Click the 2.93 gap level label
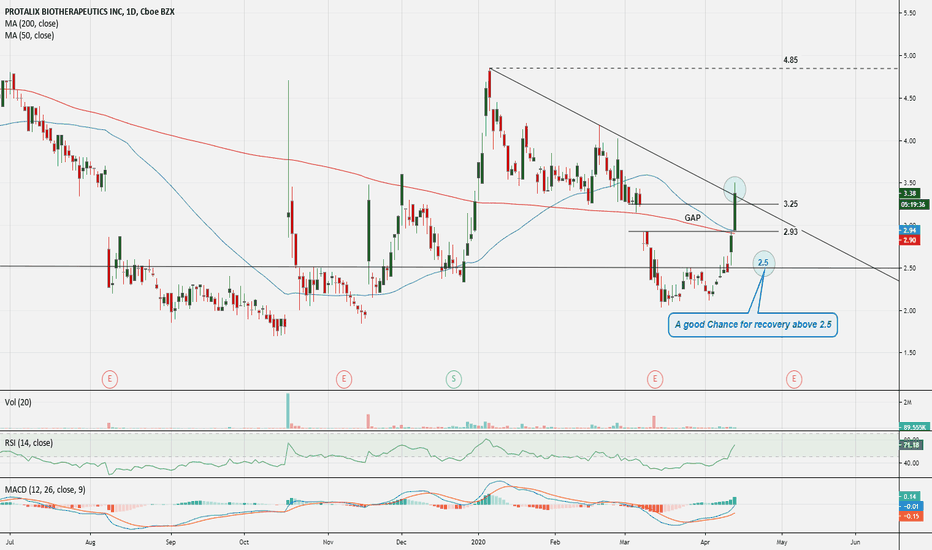 click(x=791, y=232)
